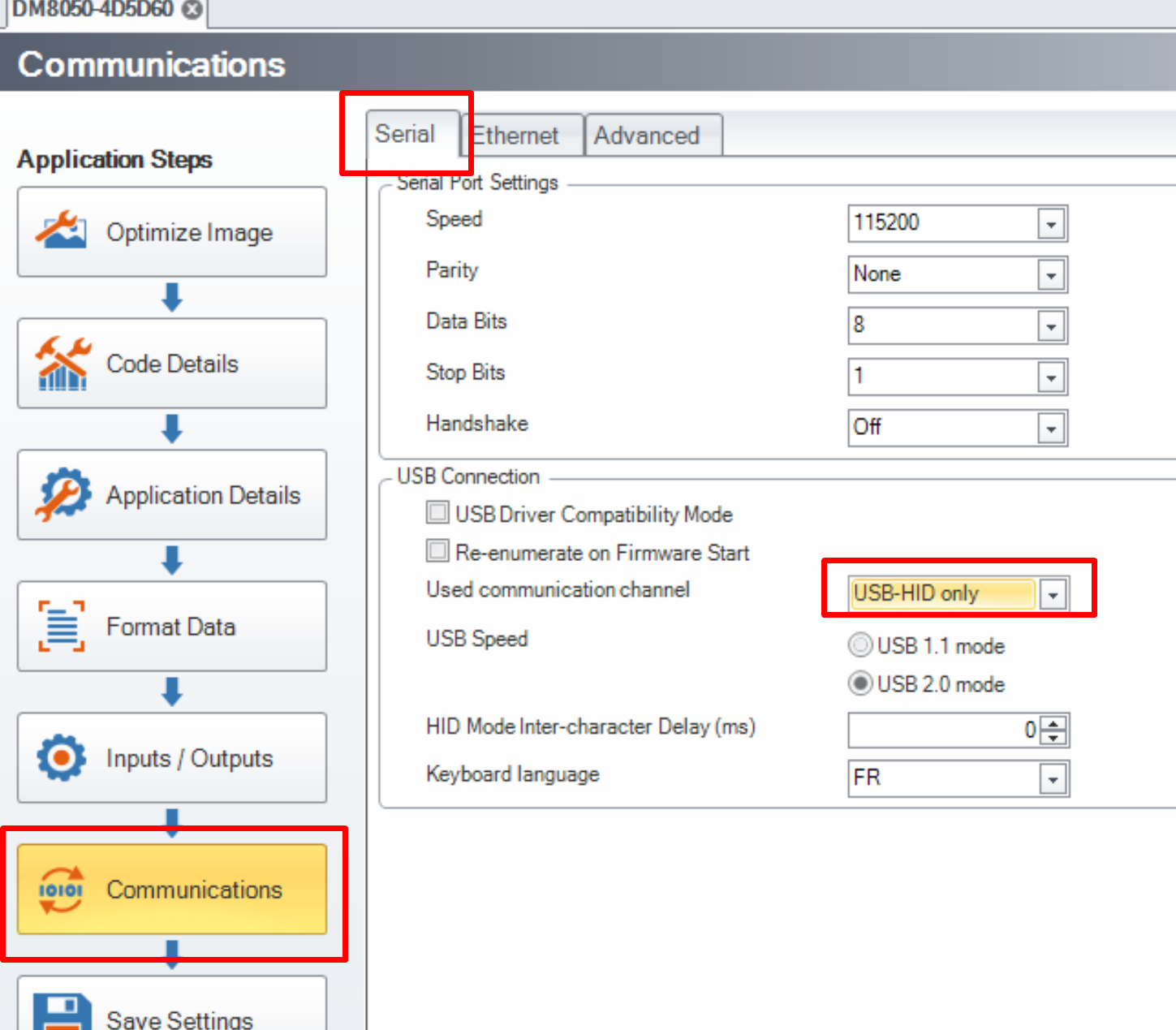
Task: Expand the Parity dropdown list
Action: click(1051, 275)
